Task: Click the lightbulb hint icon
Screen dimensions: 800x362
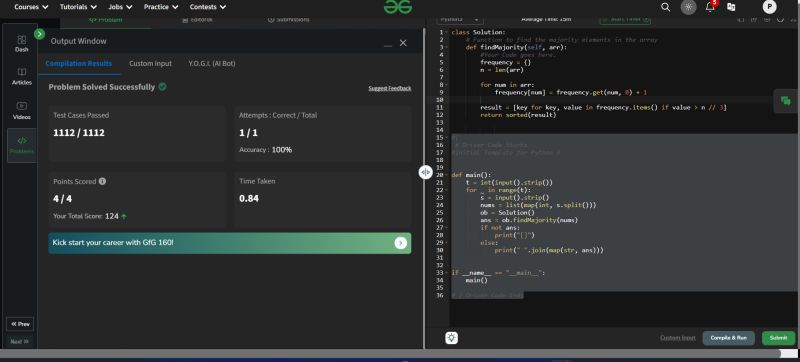Action: (x=452, y=338)
